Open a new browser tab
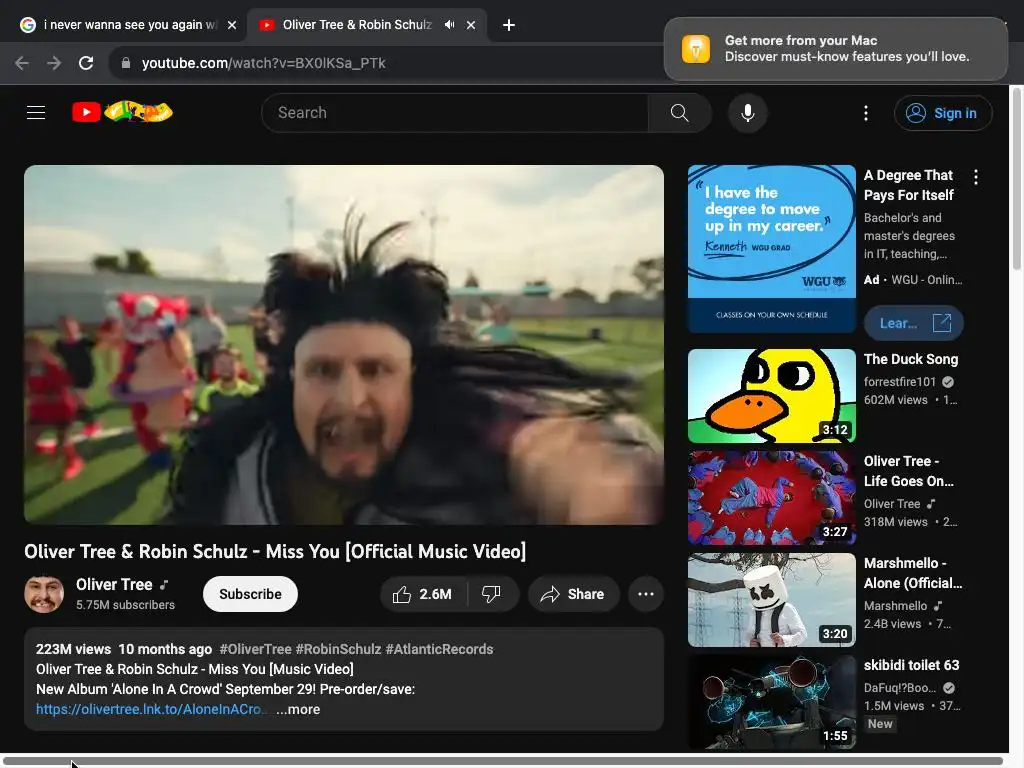The height and width of the screenshot is (768, 1024). click(509, 25)
